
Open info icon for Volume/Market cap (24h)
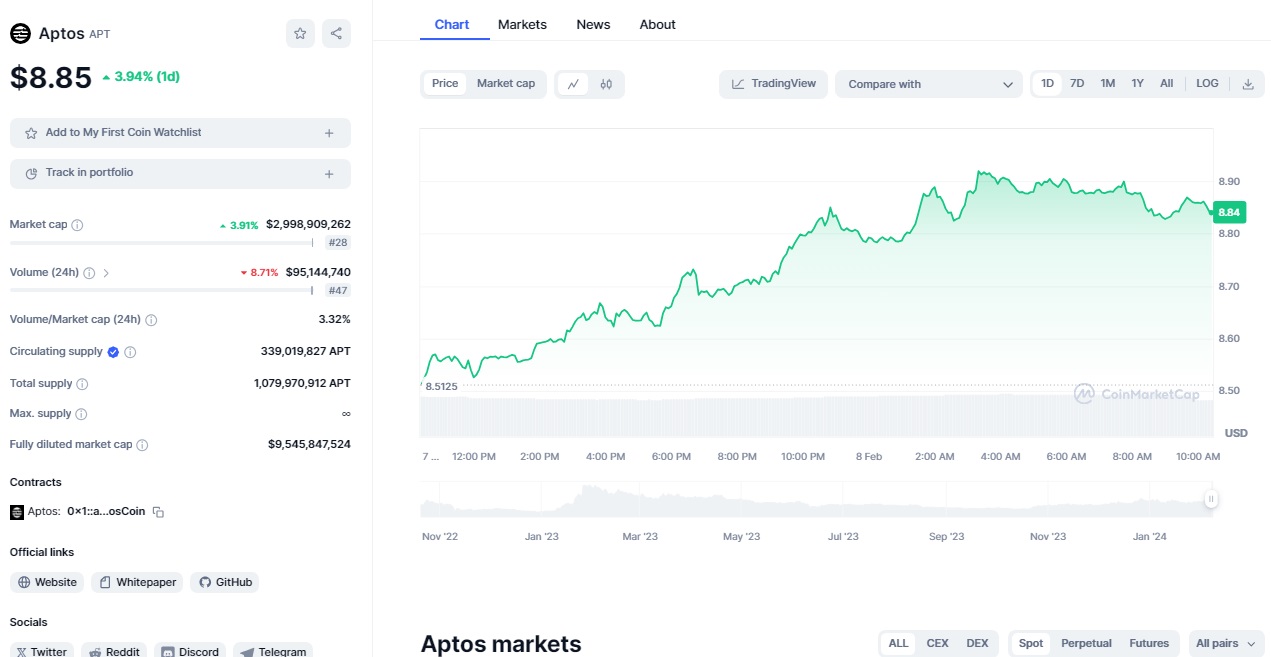[151, 320]
